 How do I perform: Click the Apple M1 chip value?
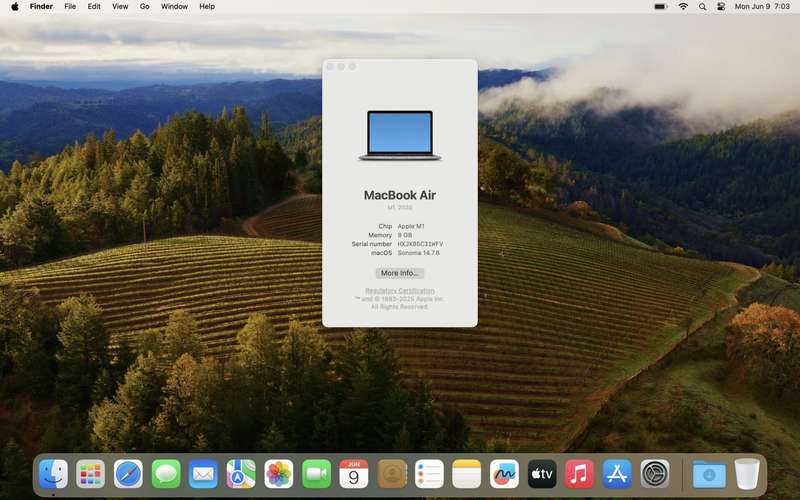point(411,226)
